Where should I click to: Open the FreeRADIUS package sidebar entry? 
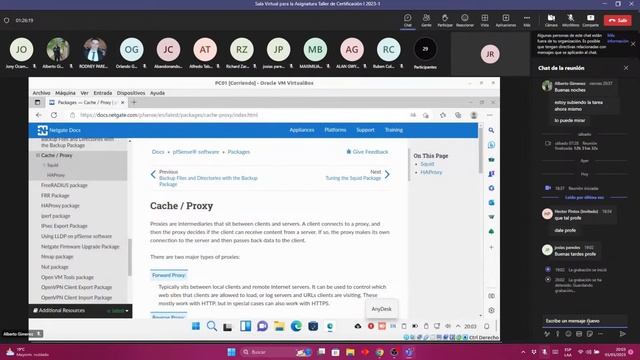64,185
